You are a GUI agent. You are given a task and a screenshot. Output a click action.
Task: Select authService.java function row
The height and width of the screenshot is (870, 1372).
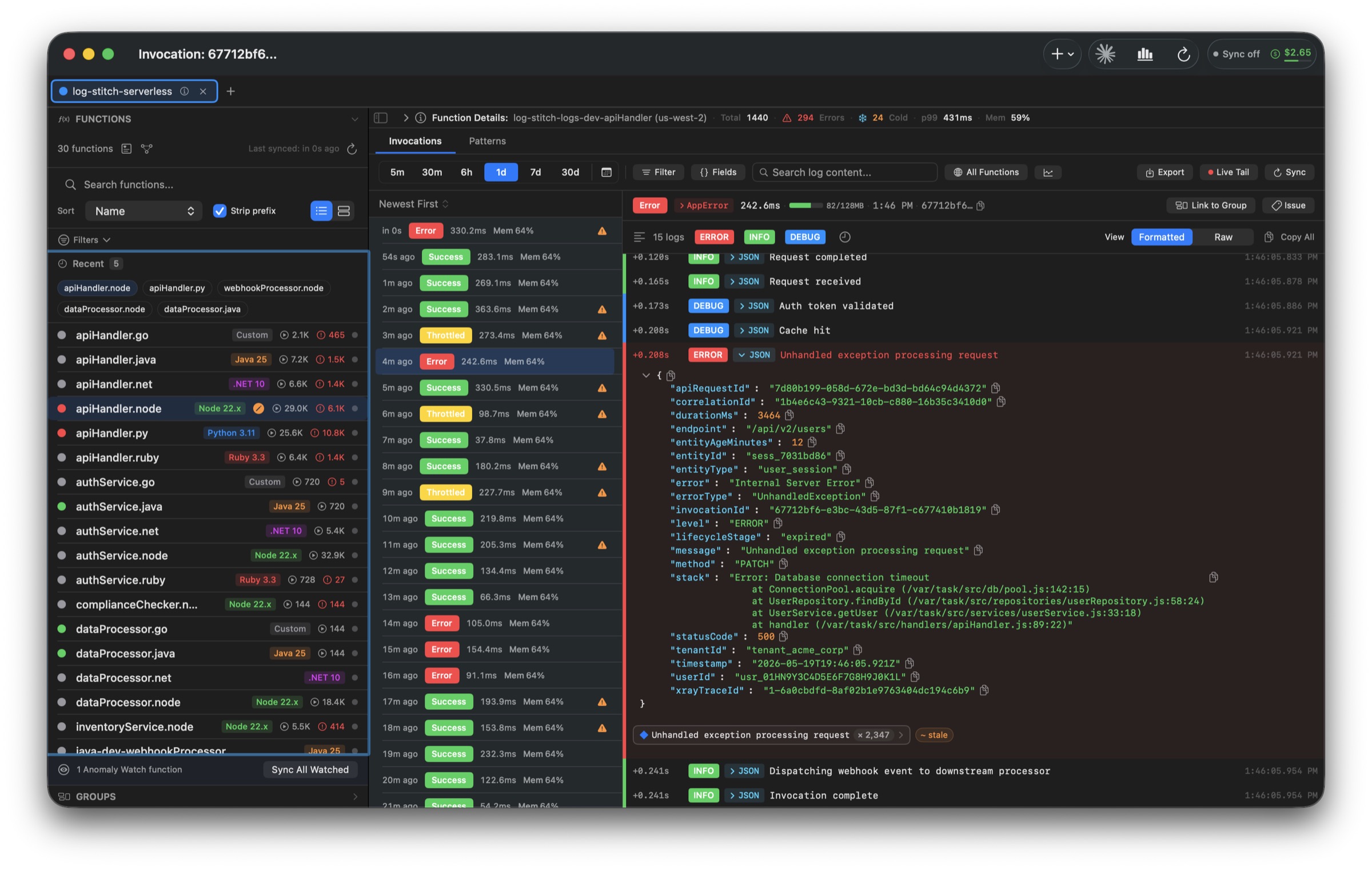coord(208,506)
